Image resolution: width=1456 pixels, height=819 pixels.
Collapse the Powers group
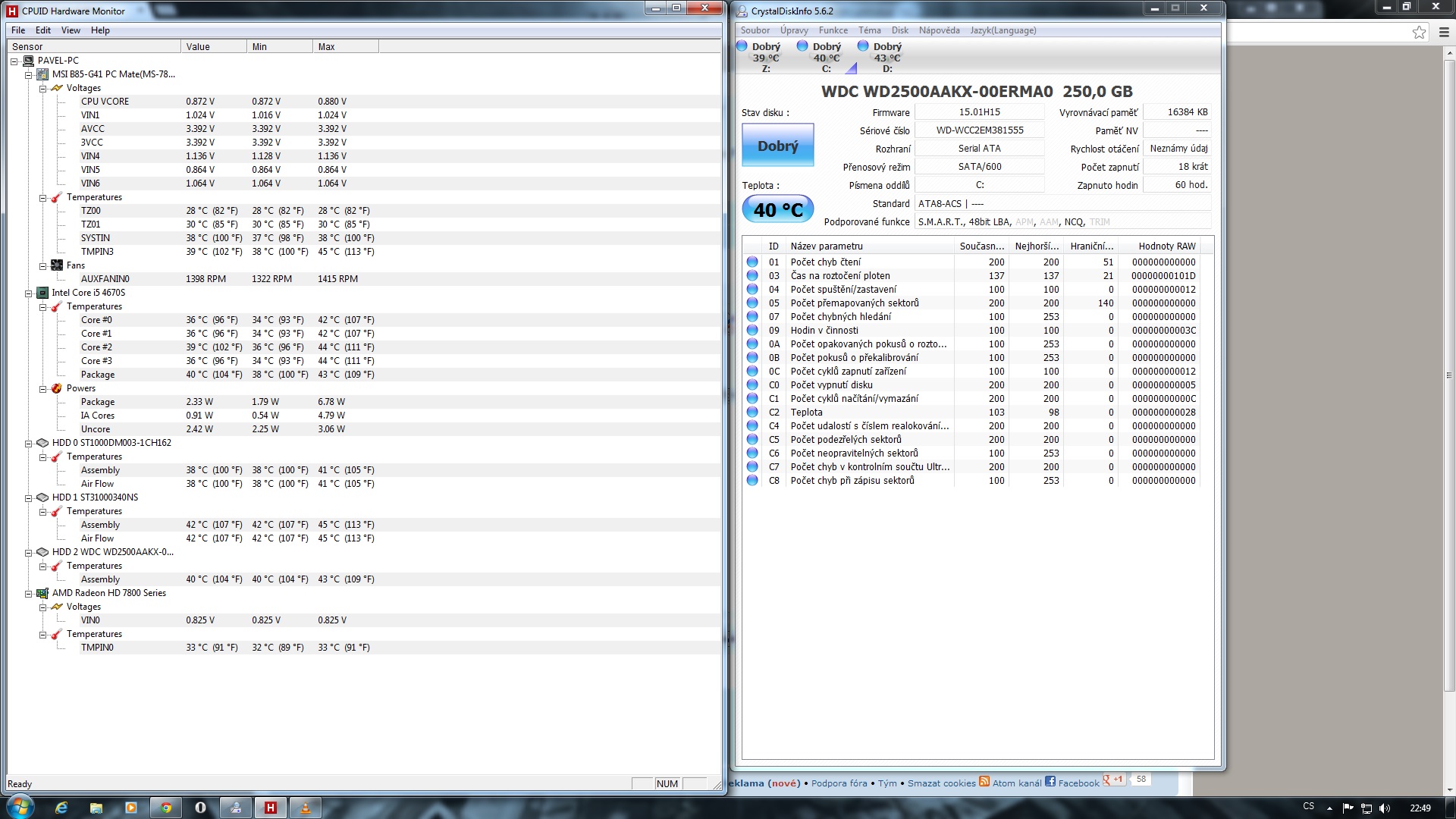[x=42, y=388]
